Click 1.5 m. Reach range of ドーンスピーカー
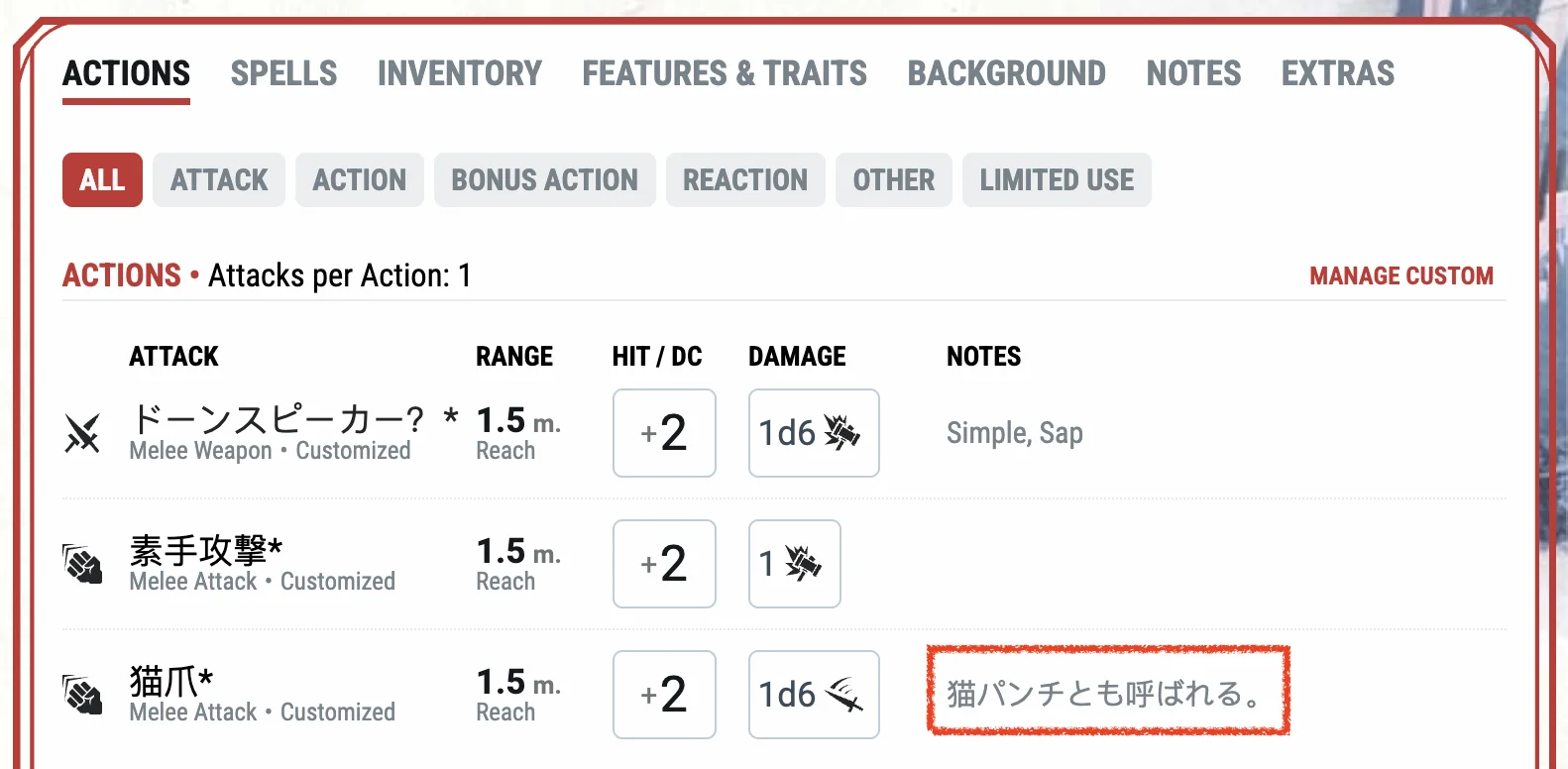This screenshot has height=769, width=1568. point(518,433)
